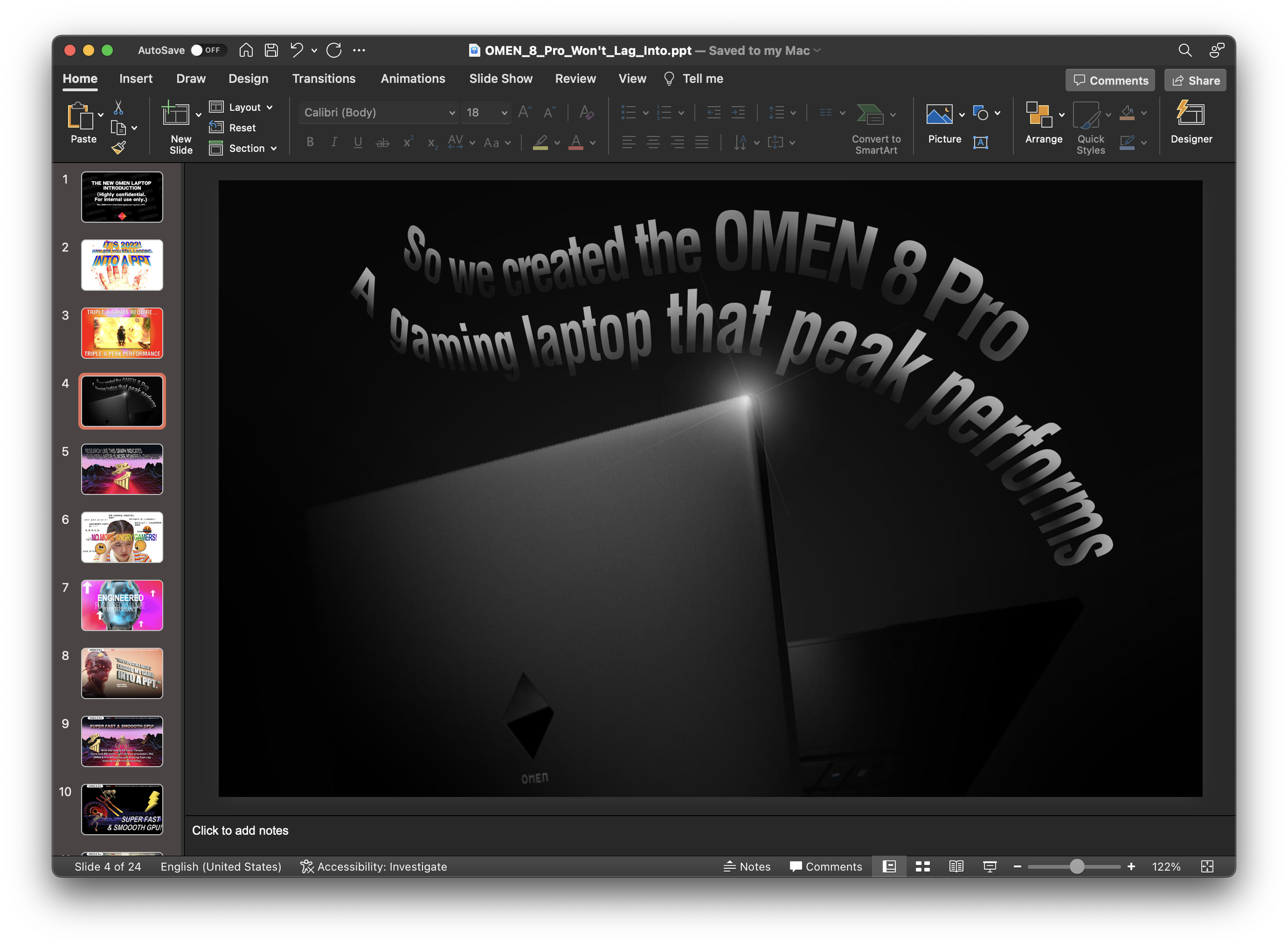Toggle the Notes pane in status bar
Image resolution: width=1288 pixels, height=946 pixels.
click(747, 866)
